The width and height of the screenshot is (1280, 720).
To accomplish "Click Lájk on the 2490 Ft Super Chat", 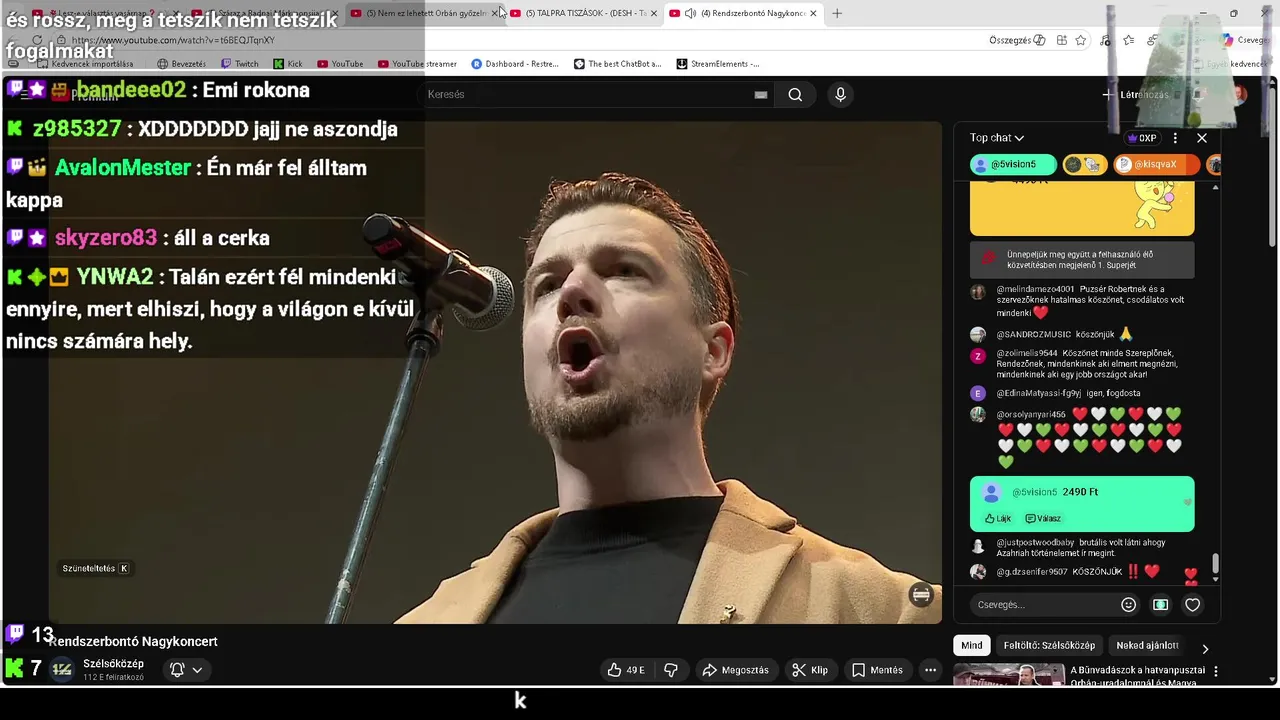I will [998, 519].
